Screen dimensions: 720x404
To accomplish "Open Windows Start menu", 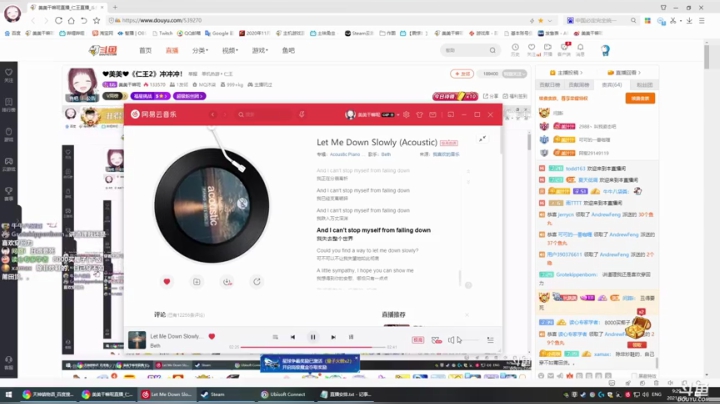I will (8, 394).
